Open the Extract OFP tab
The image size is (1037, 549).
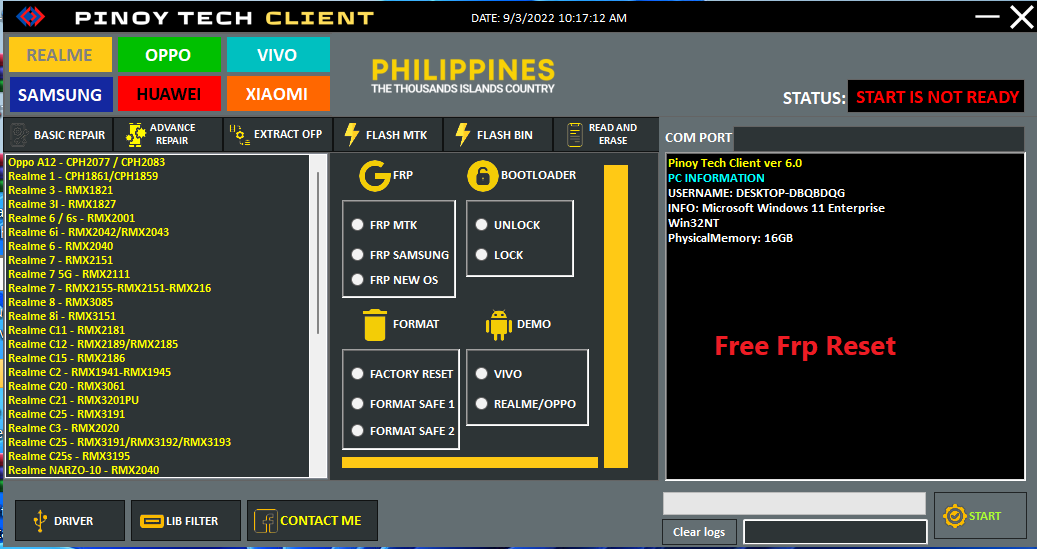tap(278, 135)
